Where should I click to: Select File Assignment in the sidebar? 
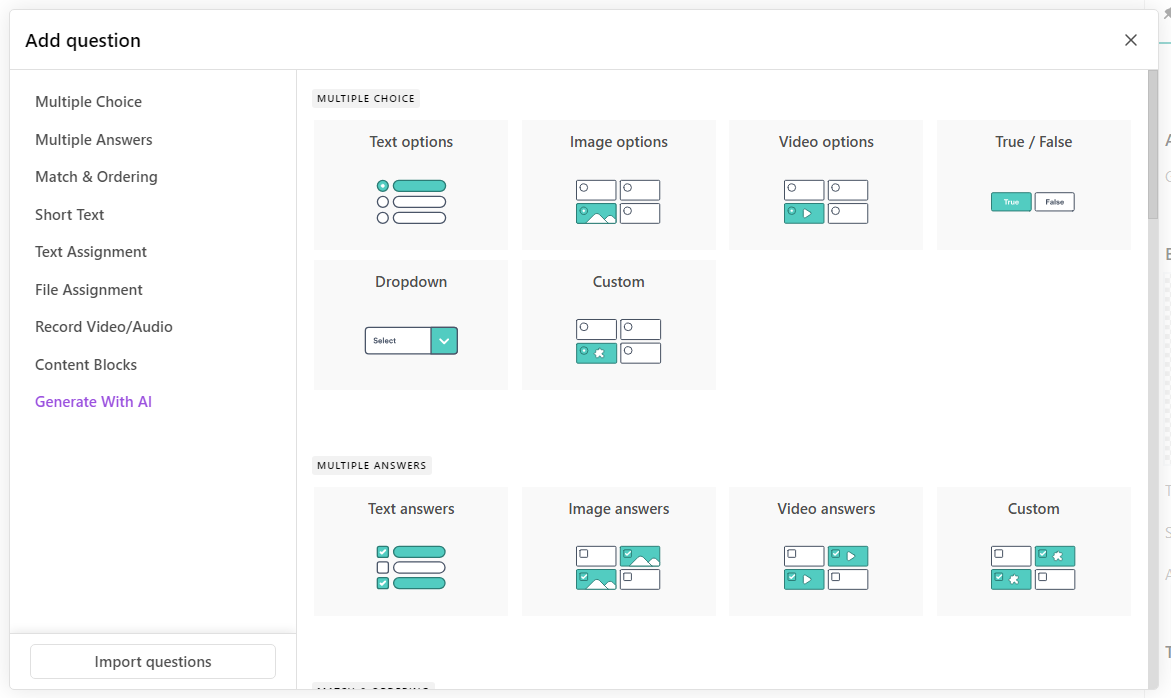[x=89, y=290]
